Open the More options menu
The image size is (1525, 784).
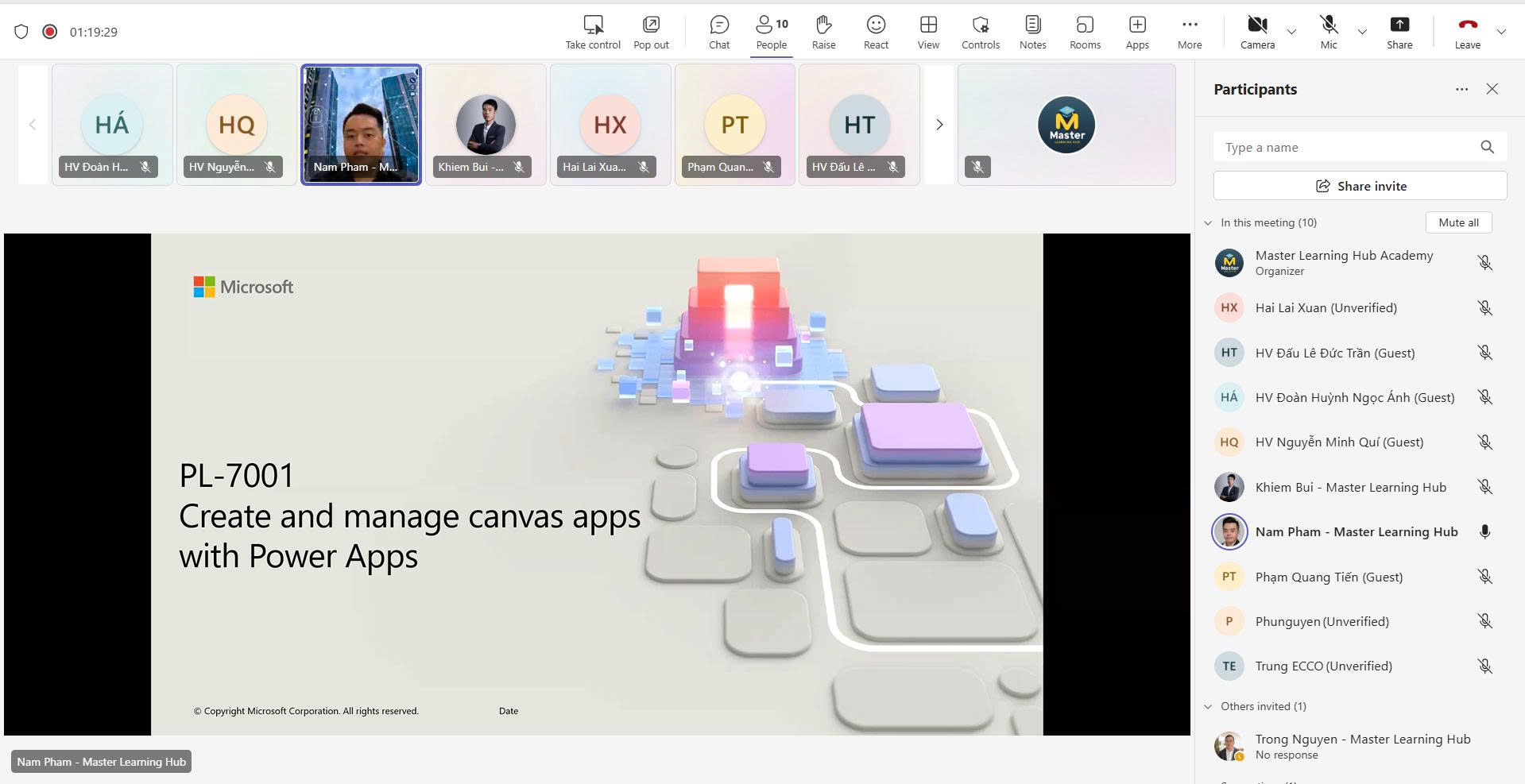click(1189, 32)
